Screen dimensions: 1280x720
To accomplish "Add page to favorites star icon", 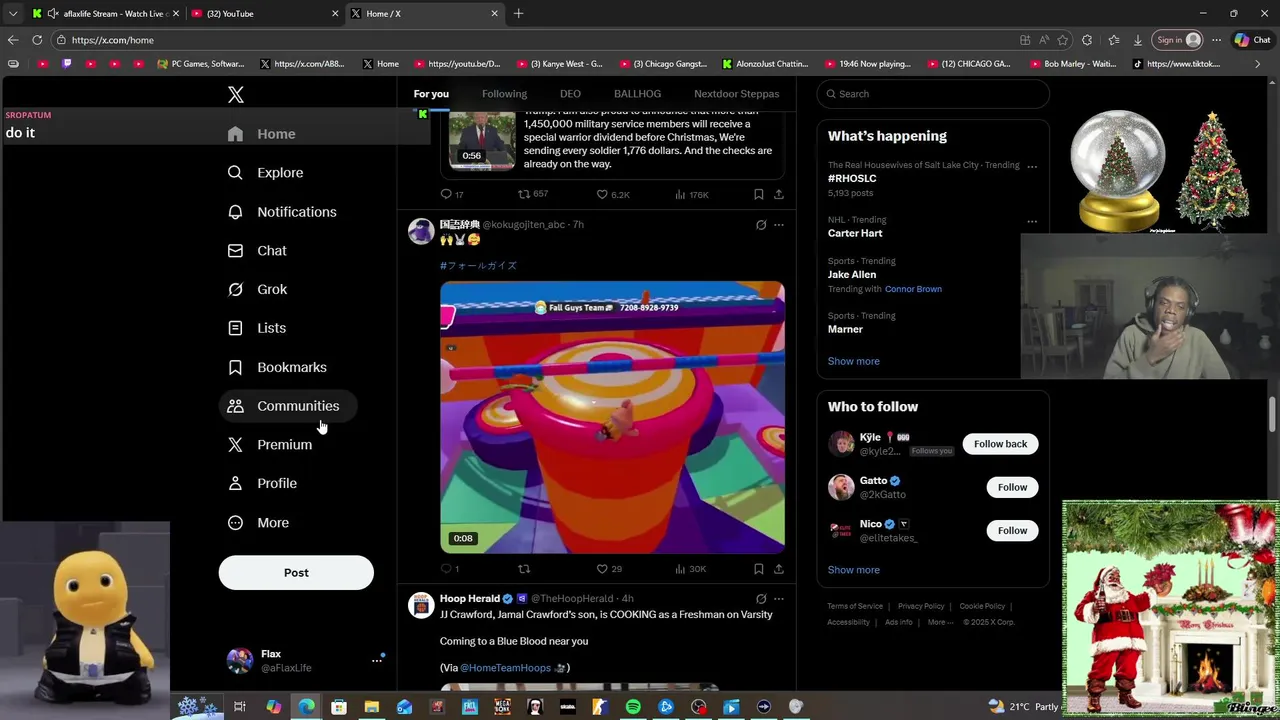I will click(x=1063, y=40).
